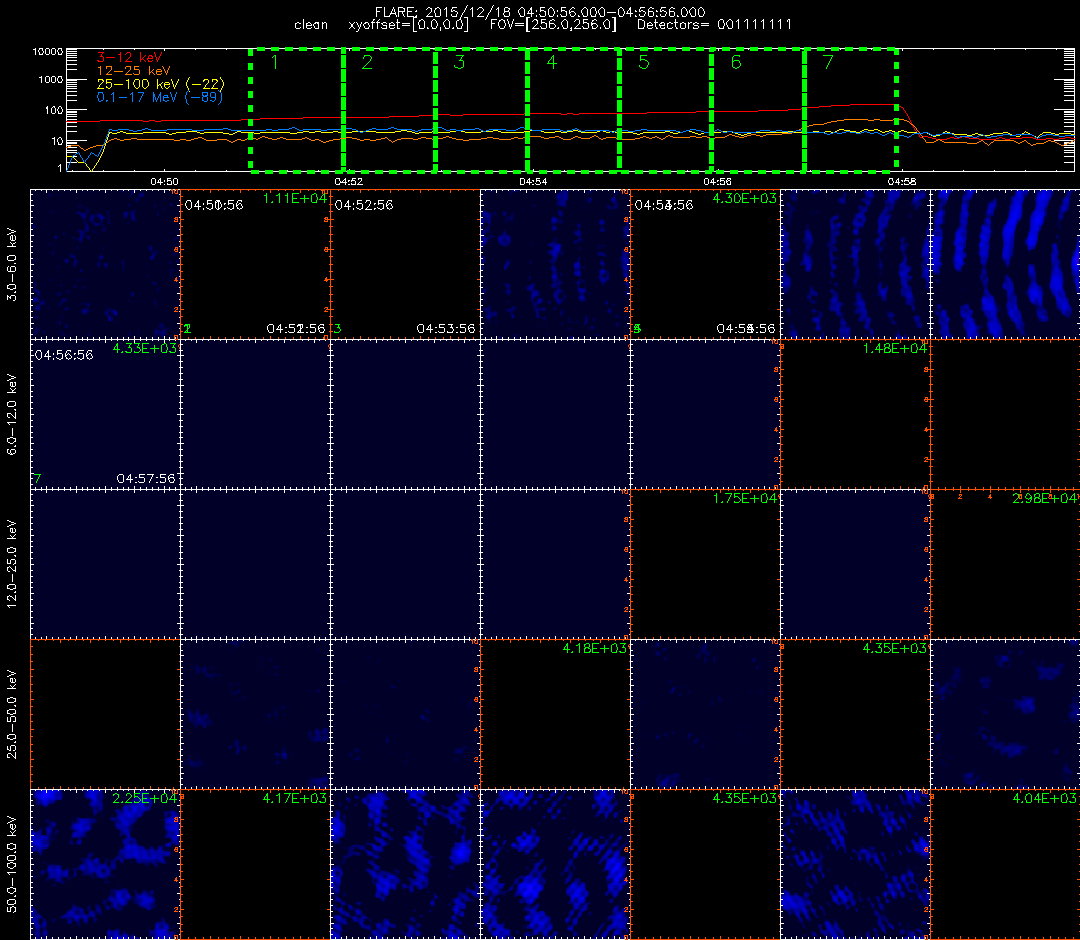Click 4.35E+03 in the 50.0-100.0 keV row
Image resolution: width=1080 pixels, height=940 pixels.
(745, 799)
